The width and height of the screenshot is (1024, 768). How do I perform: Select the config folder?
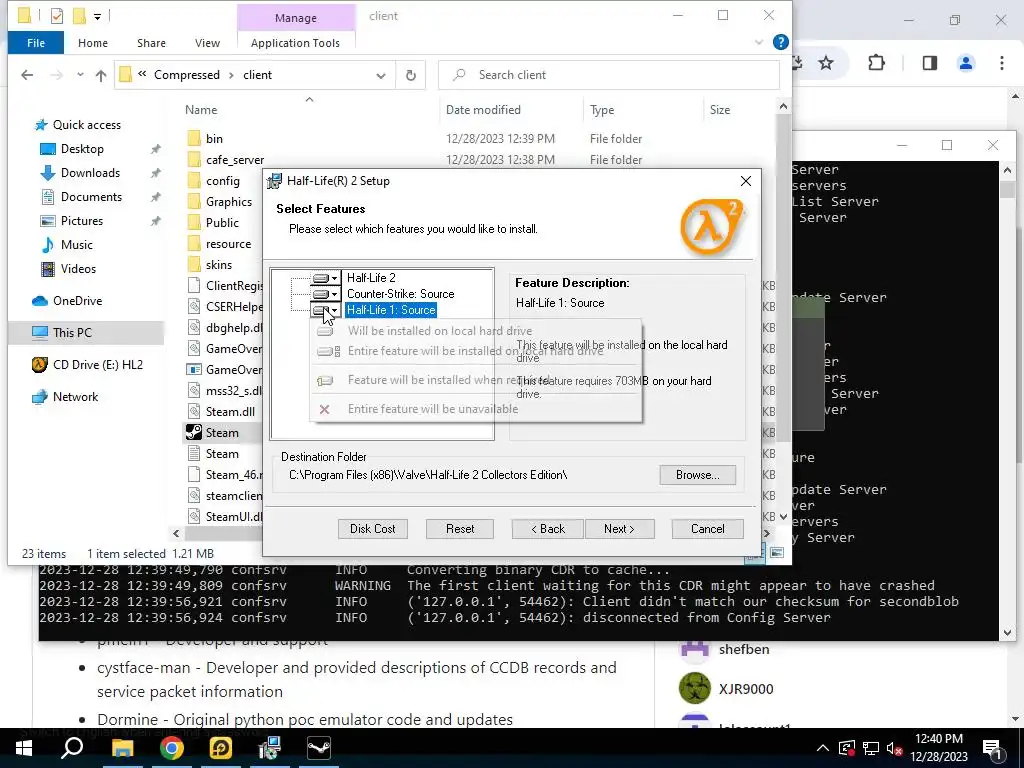(223, 181)
